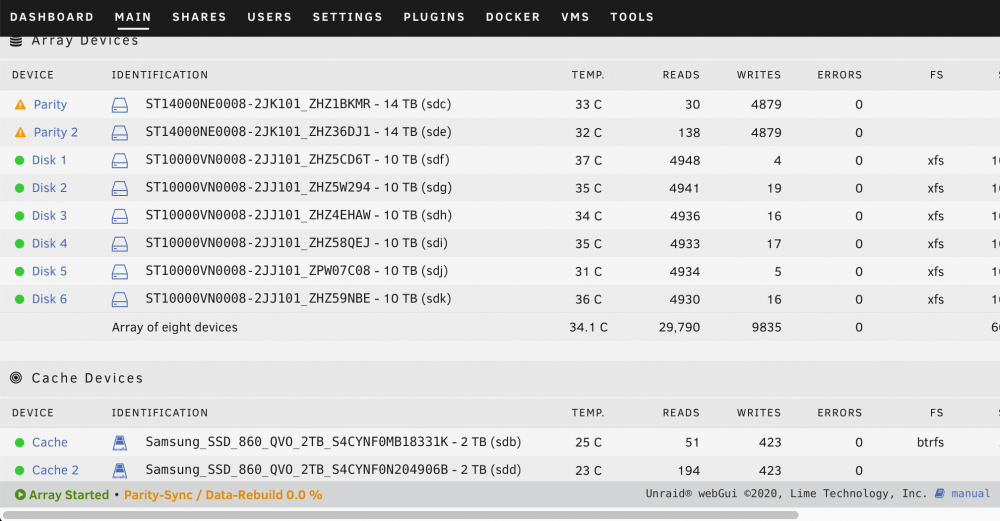This screenshot has width=1000, height=521.
Task: Click the green status dot for Cache
Action: (20, 443)
